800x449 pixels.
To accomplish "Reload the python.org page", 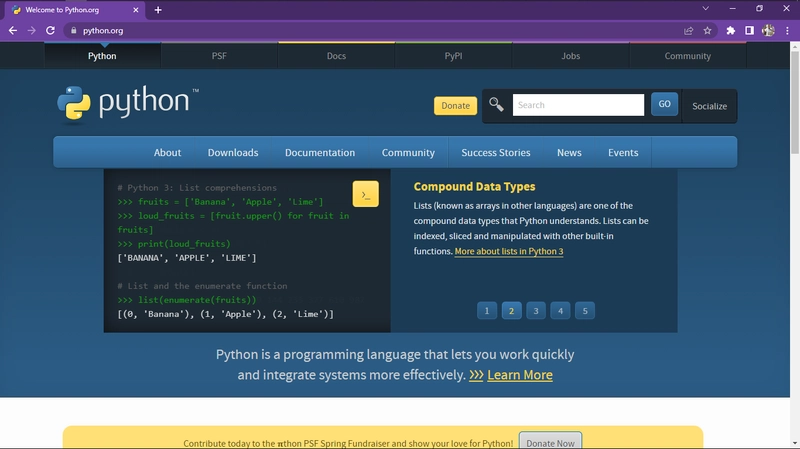I will click(50, 31).
